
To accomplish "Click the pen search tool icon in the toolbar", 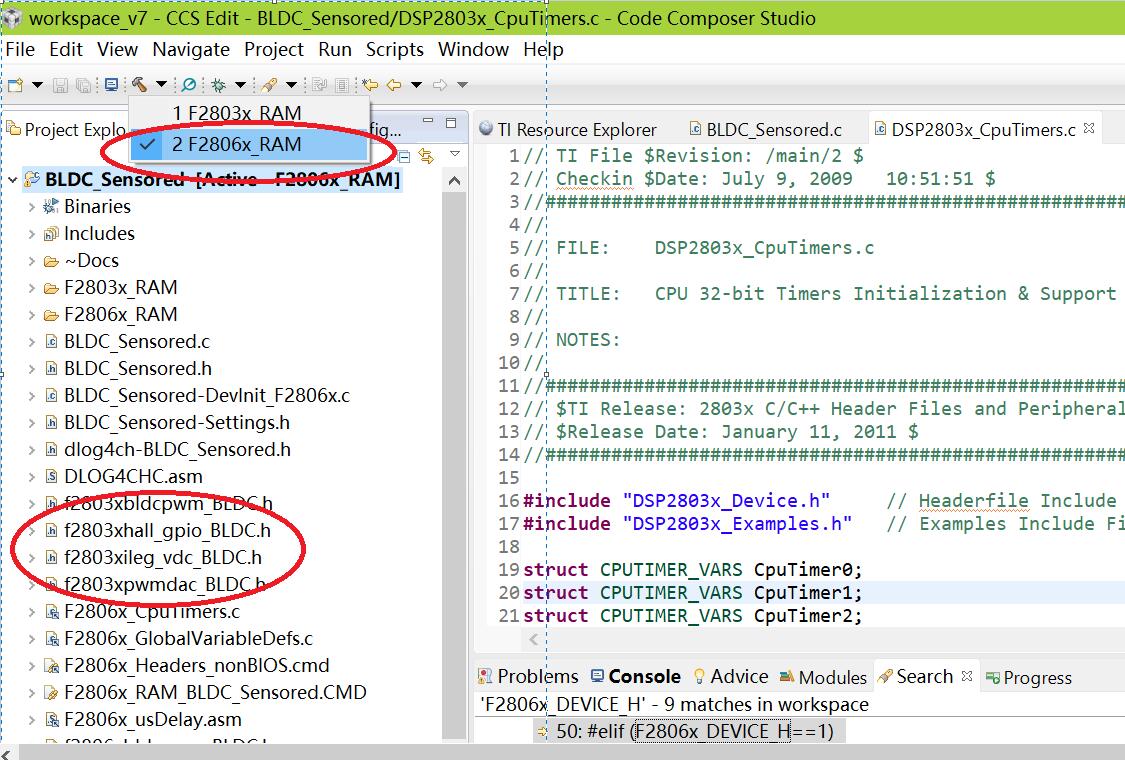I will (x=269, y=85).
